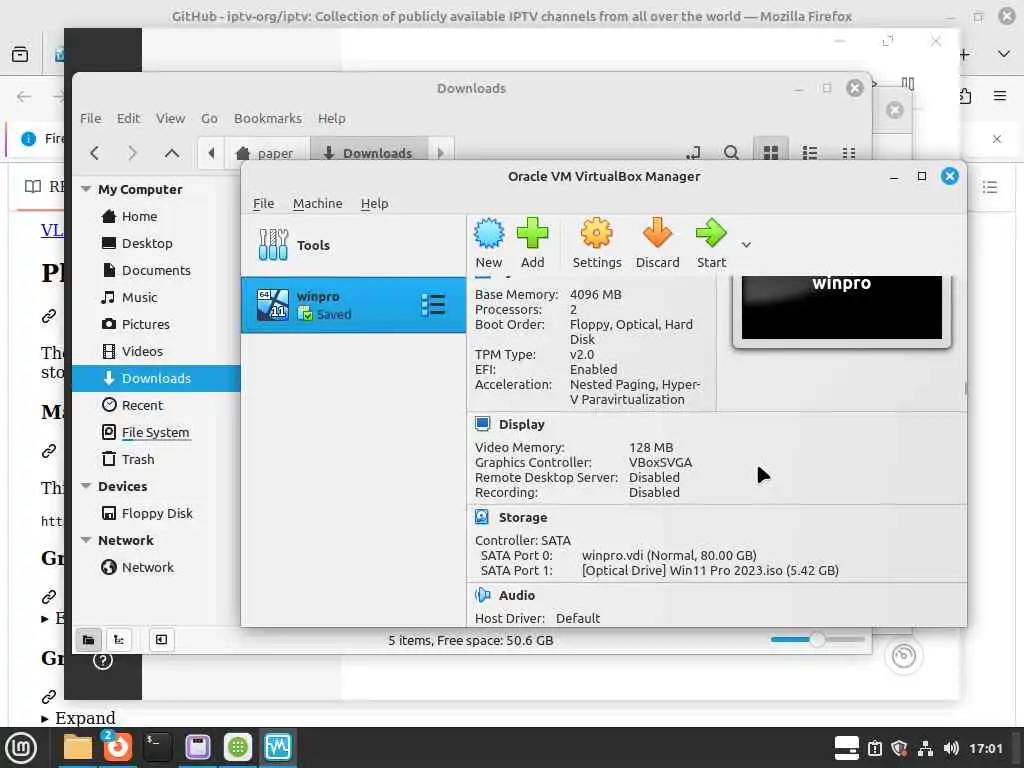Screen dimensions: 1024x768
Task: Open Files from the taskbar
Action: (x=78, y=747)
